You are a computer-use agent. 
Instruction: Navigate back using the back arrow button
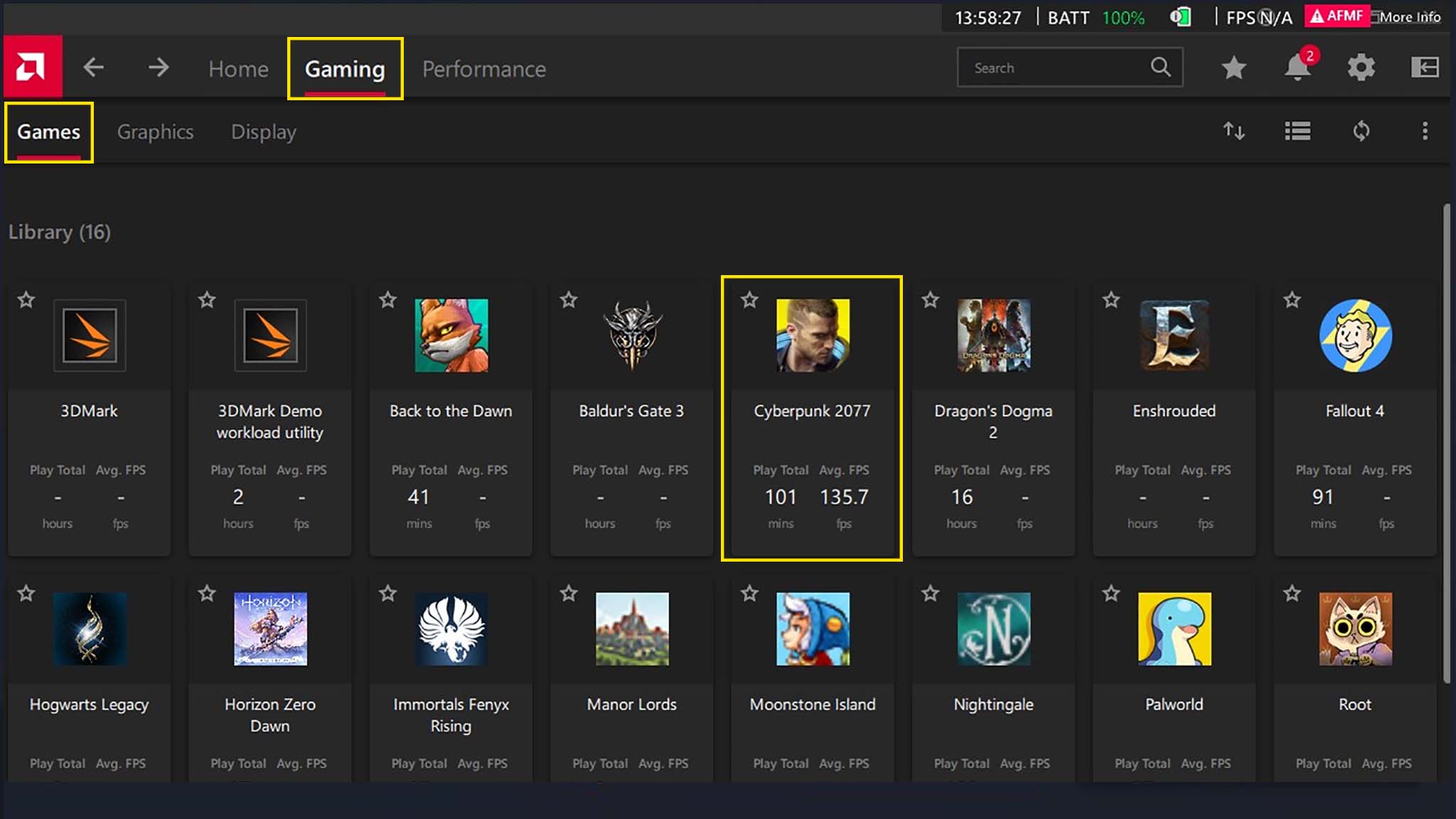pos(93,67)
